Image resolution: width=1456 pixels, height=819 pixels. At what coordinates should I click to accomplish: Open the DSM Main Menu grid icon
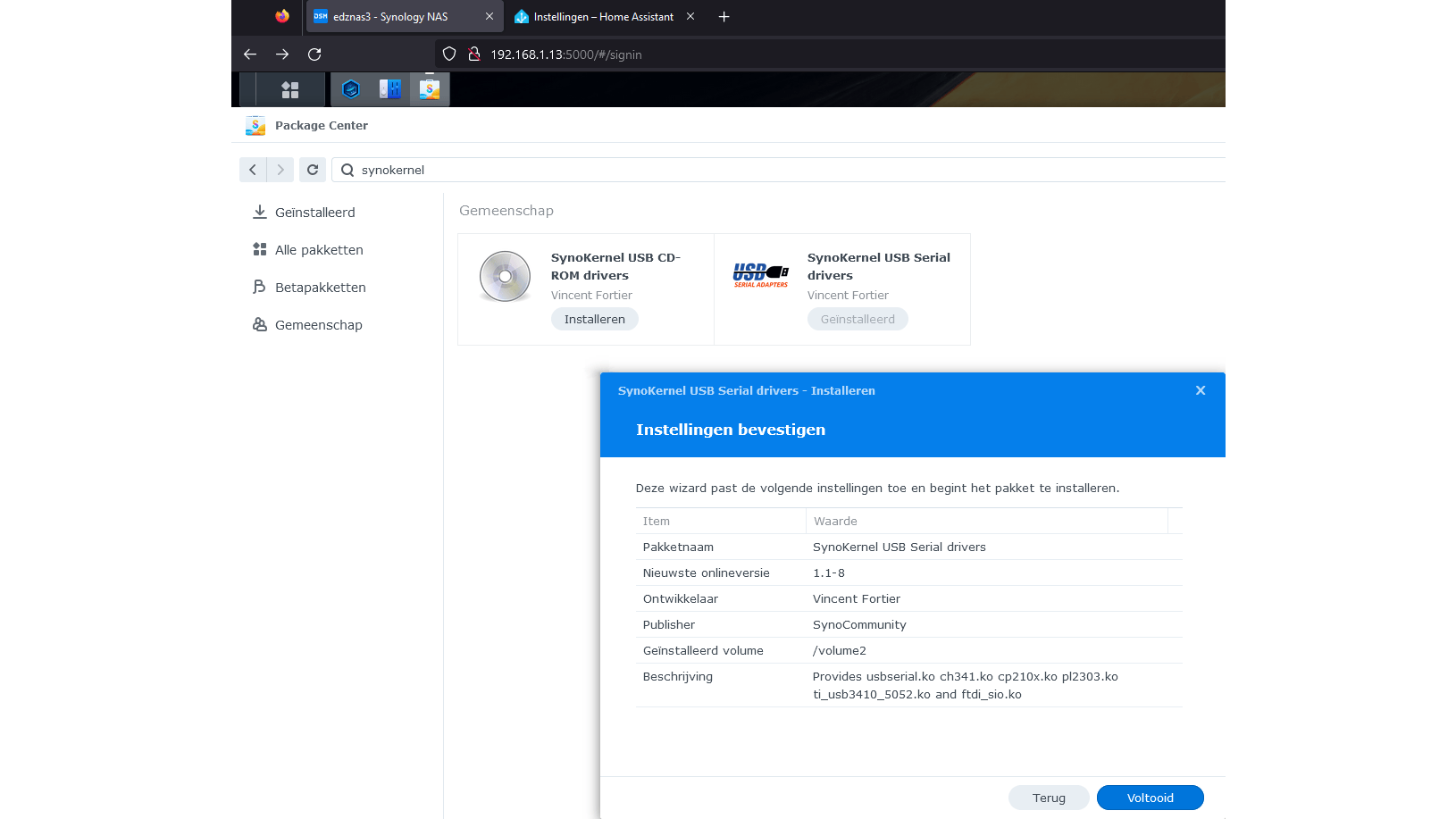click(290, 89)
